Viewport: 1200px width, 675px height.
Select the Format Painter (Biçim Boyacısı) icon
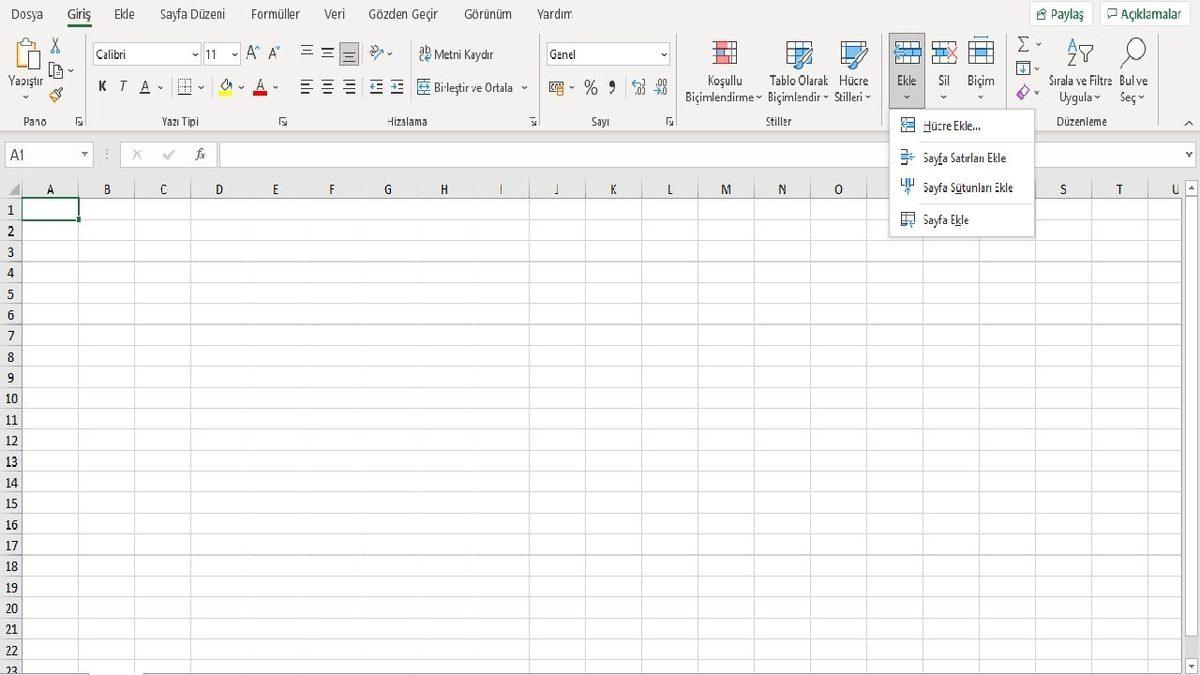[57, 95]
